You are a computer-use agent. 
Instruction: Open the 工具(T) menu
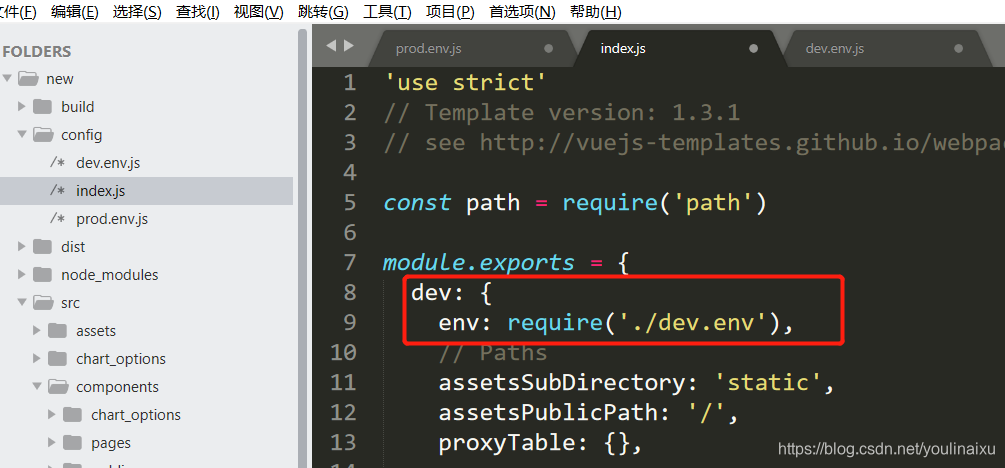click(x=387, y=12)
